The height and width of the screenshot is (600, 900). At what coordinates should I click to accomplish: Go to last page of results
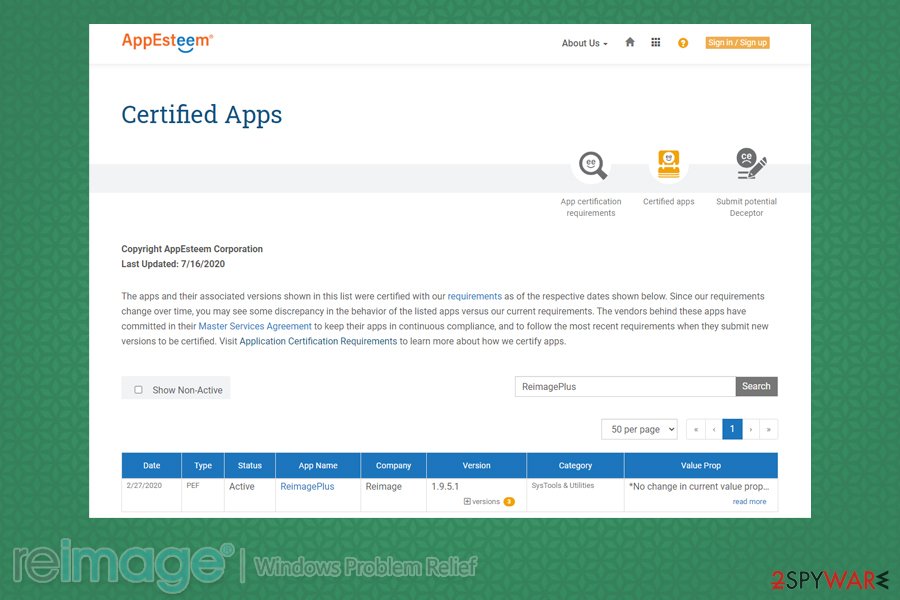coord(769,429)
